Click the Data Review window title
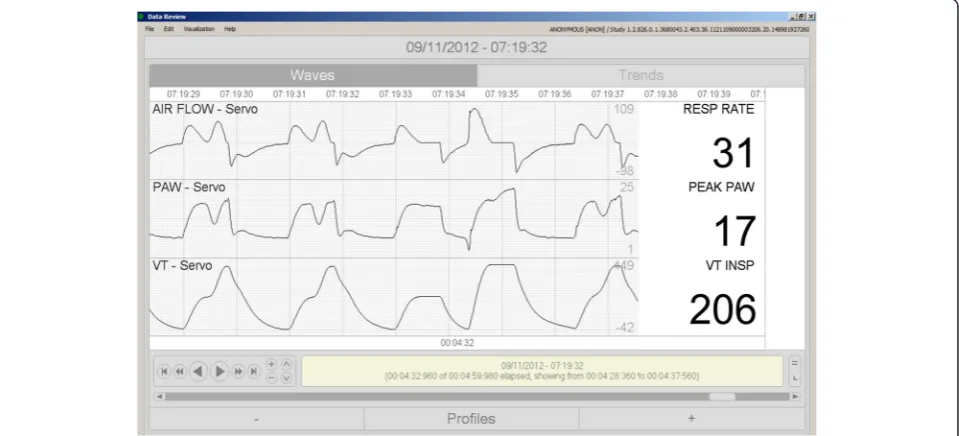This screenshot has width=959, height=436. tap(166, 17)
